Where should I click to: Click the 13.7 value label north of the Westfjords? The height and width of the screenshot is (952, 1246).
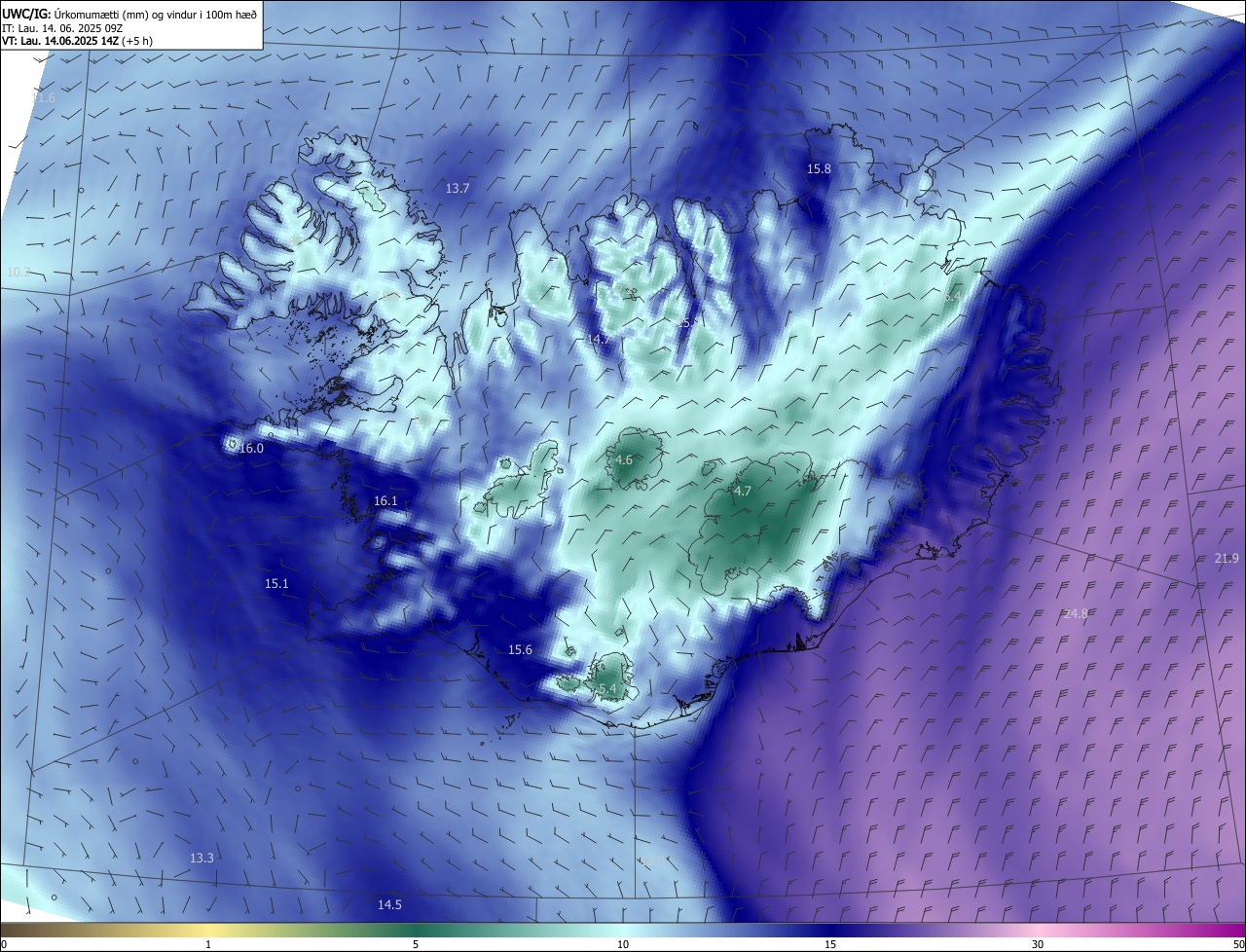(458, 188)
